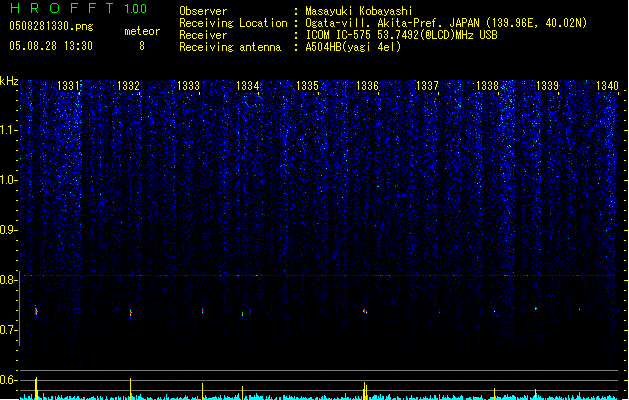Click the 0.7 kHz frequency label
This screenshot has height=400, width=629.
point(8,330)
